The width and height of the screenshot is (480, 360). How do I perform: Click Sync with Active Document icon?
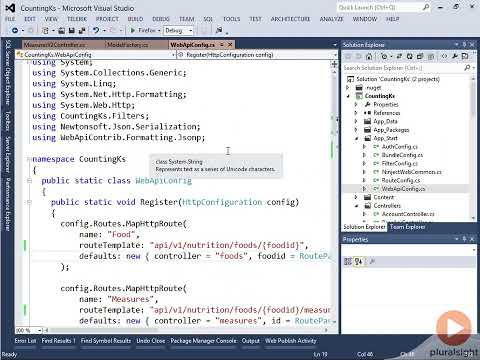point(399,56)
